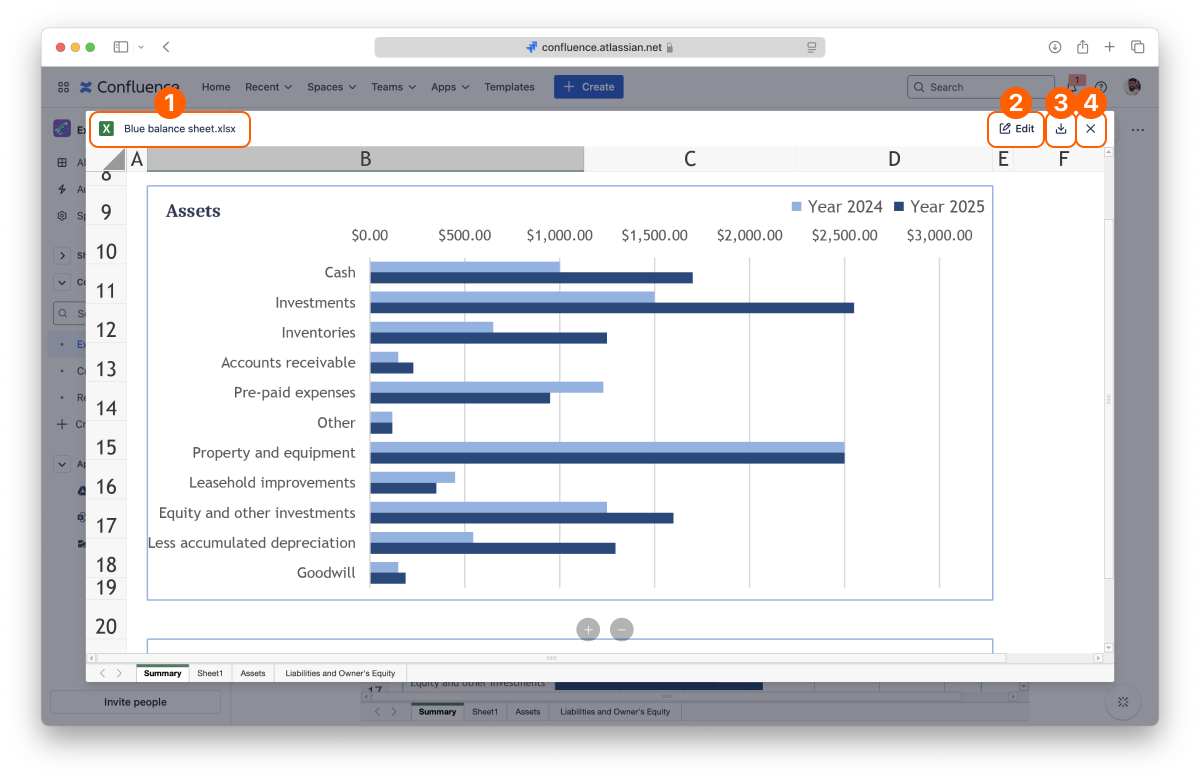Screen dimensions: 1200x780
Task: Open the Rovo chat floating icon
Action: 1123,703
